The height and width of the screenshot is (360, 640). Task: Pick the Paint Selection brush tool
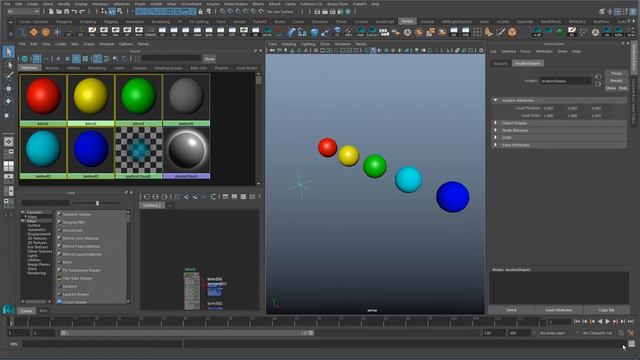pos(8,76)
